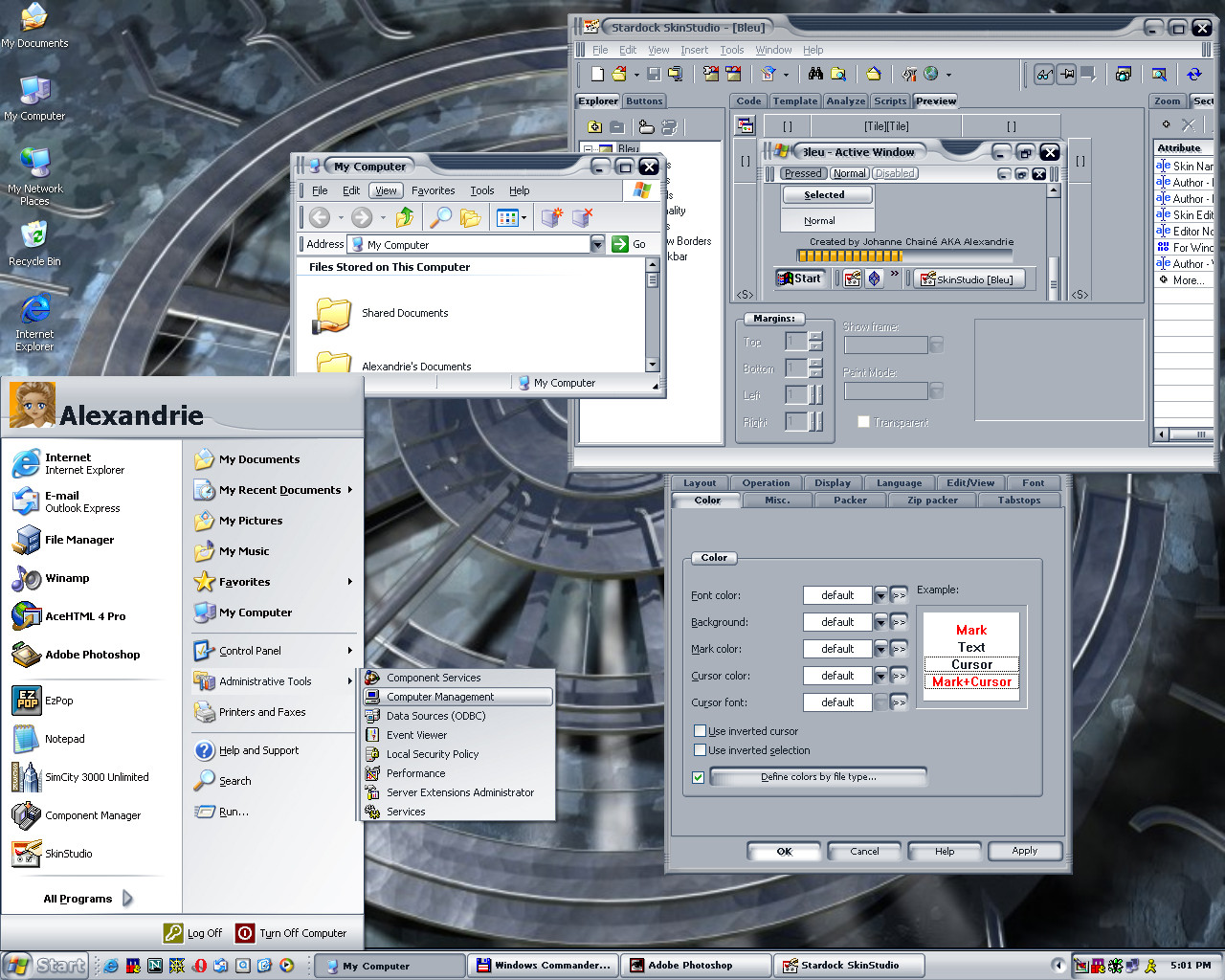This screenshot has width=1225, height=980.
Task: Click the disconnect network drive icon in My Computer
Action: coord(583,217)
